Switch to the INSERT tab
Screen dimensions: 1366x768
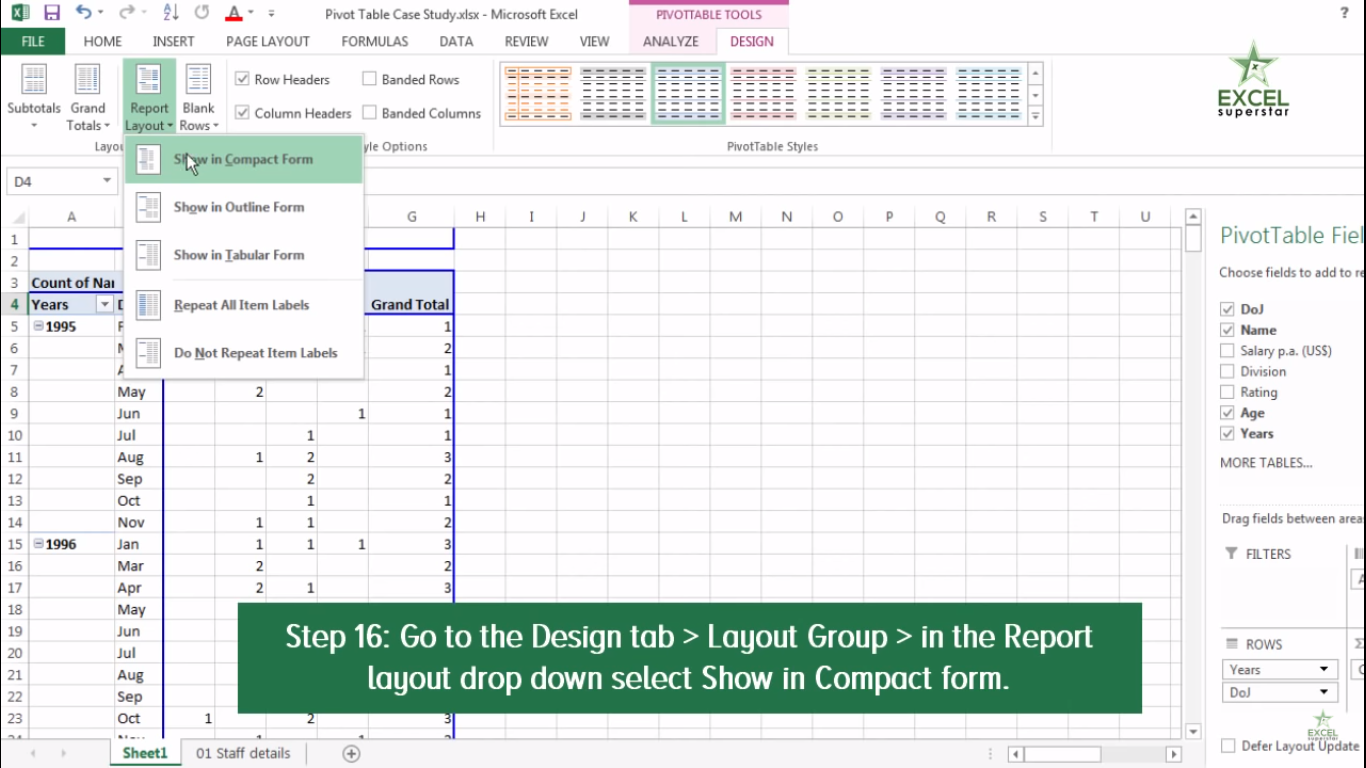coord(174,41)
